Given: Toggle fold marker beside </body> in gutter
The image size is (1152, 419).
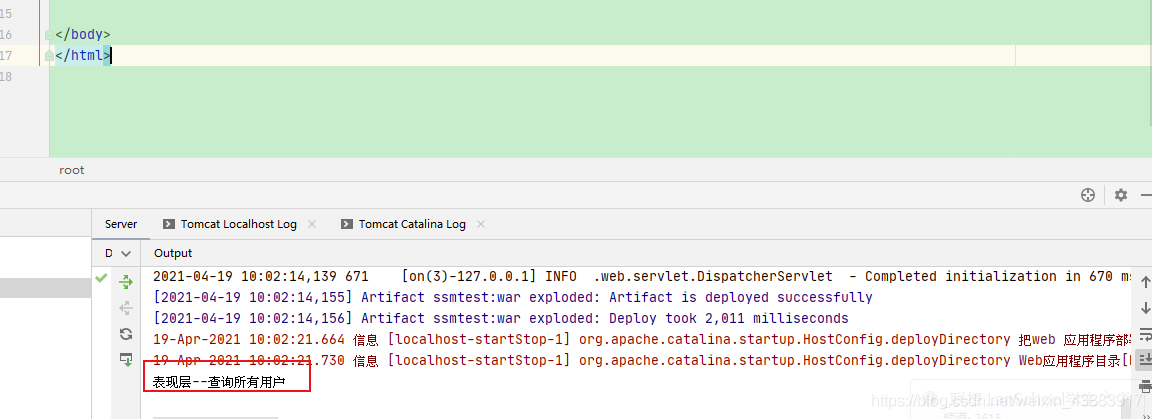Looking at the screenshot, I should tap(49, 35).
